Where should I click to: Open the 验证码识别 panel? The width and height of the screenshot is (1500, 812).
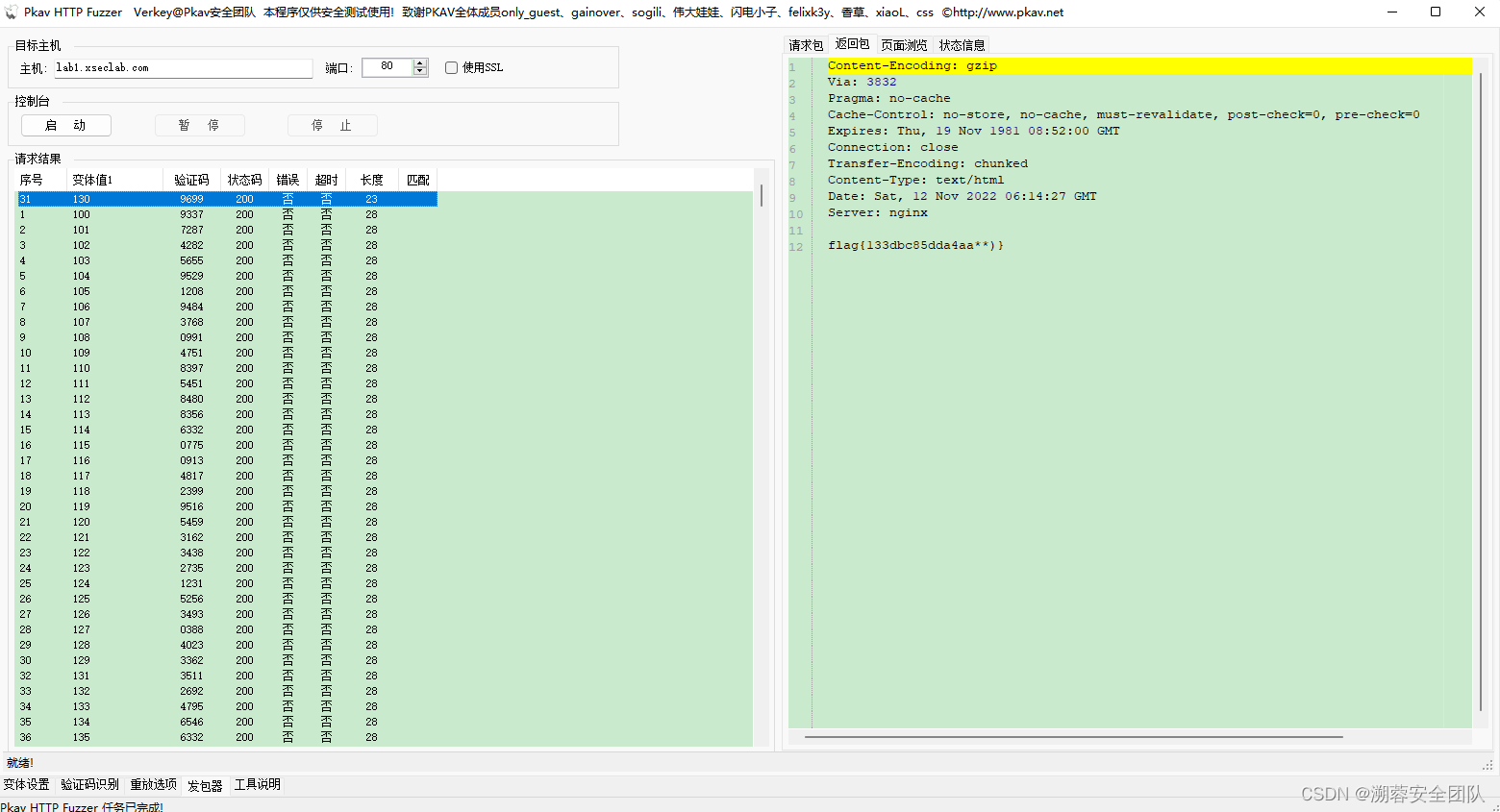pyautogui.click(x=90, y=784)
